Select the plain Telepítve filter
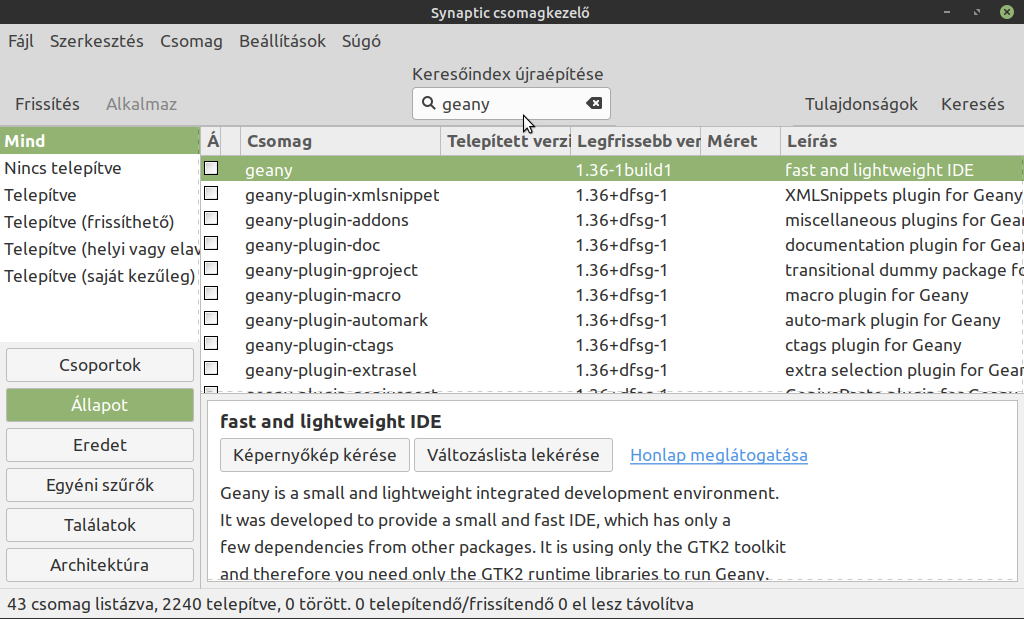The height and width of the screenshot is (619, 1024). click(x=99, y=195)
